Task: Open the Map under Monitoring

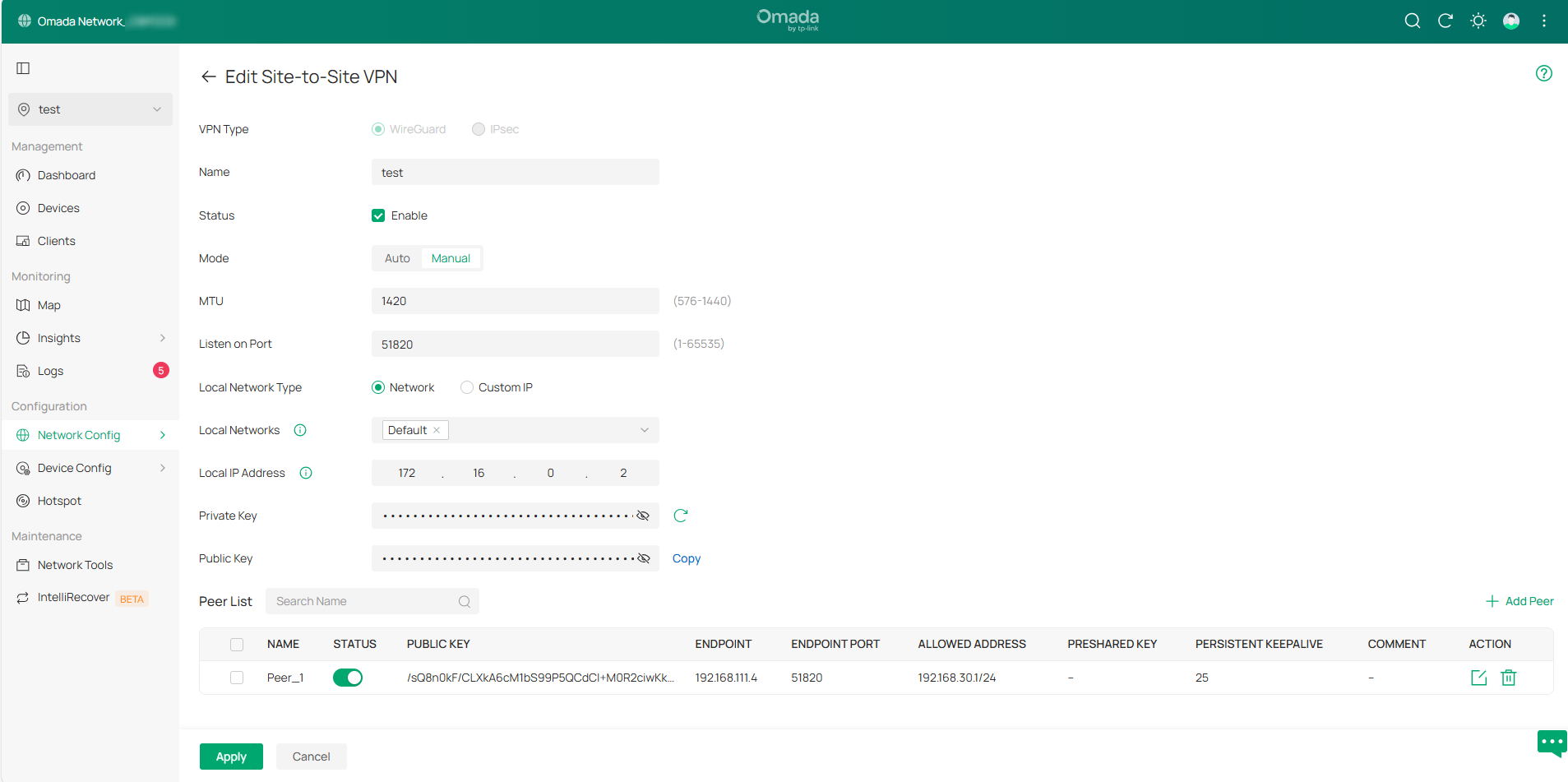Action: 48,304
